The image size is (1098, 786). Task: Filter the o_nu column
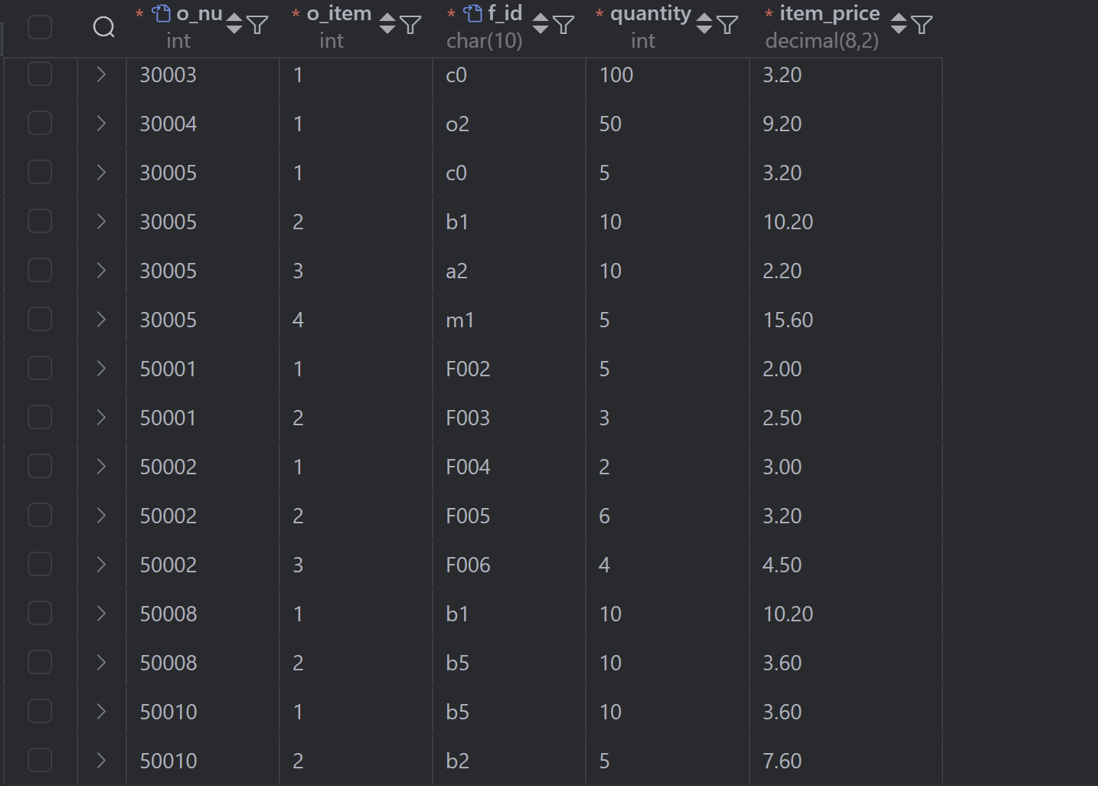[258, 25]
